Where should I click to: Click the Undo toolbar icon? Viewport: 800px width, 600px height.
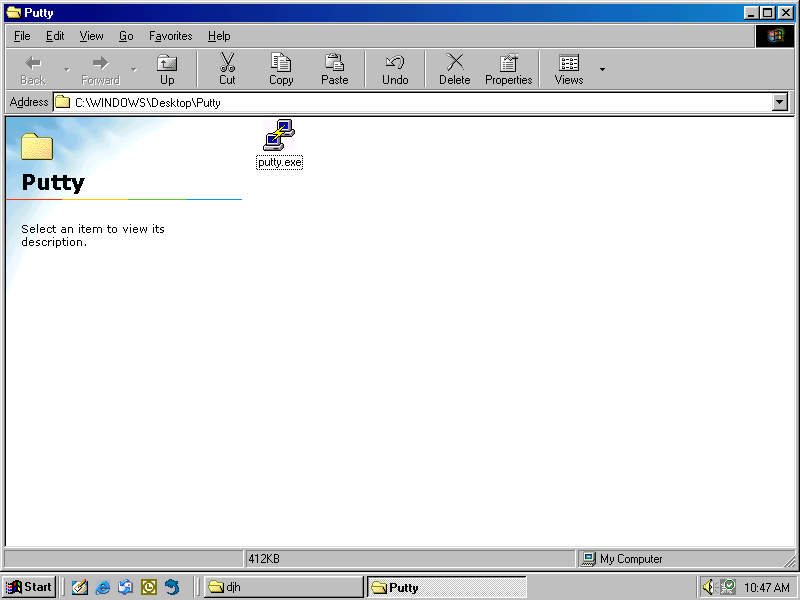(x=395, y=62)
